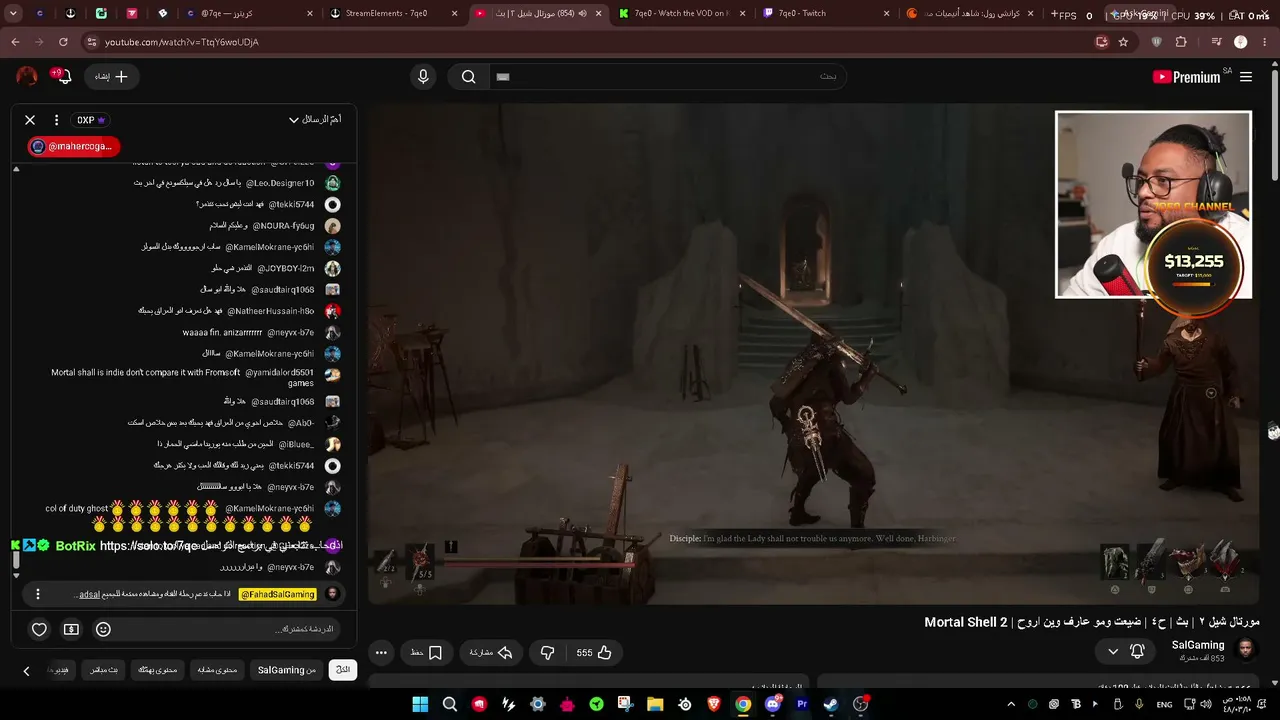1280x720 pixels.
Task: Click the address bar URL
Action: click(182, 42)
